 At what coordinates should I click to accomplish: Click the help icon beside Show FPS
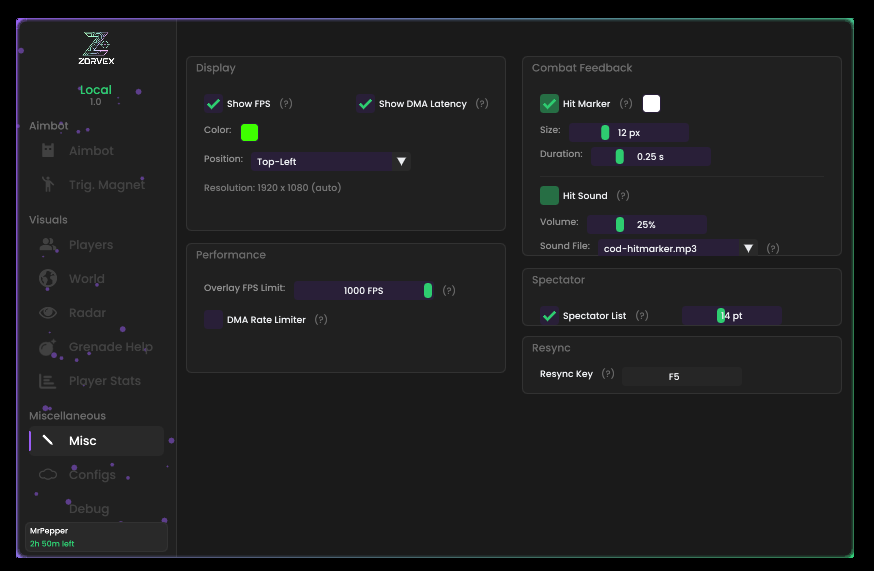click(x=286, y=104)
